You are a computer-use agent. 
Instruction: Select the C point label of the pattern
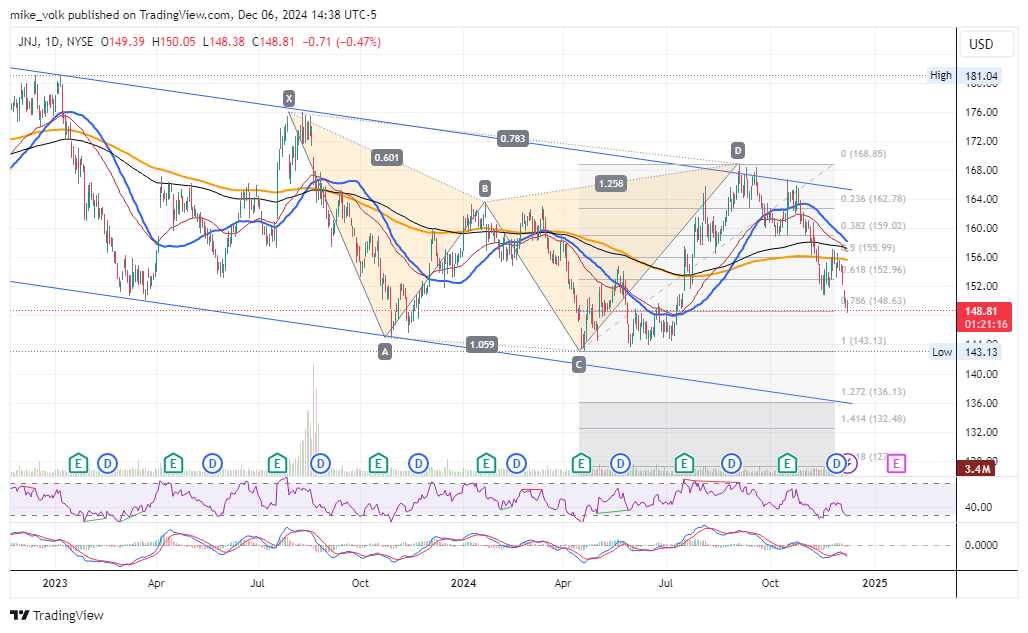click(578, 364)
